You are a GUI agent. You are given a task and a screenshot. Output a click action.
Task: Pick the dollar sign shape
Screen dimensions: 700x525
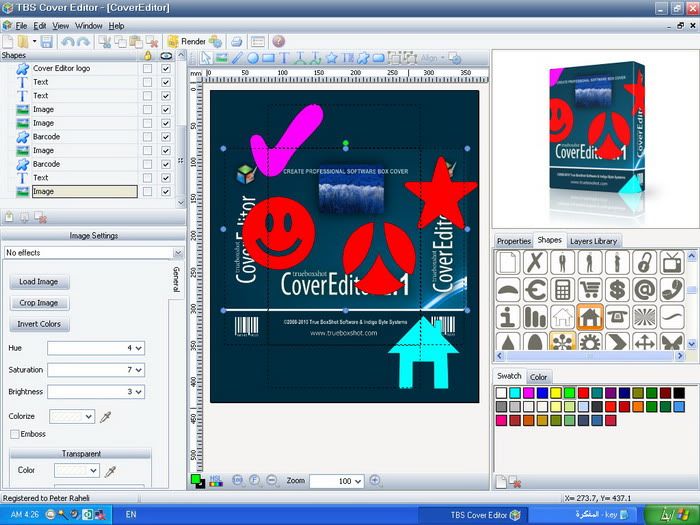[617, 290]
